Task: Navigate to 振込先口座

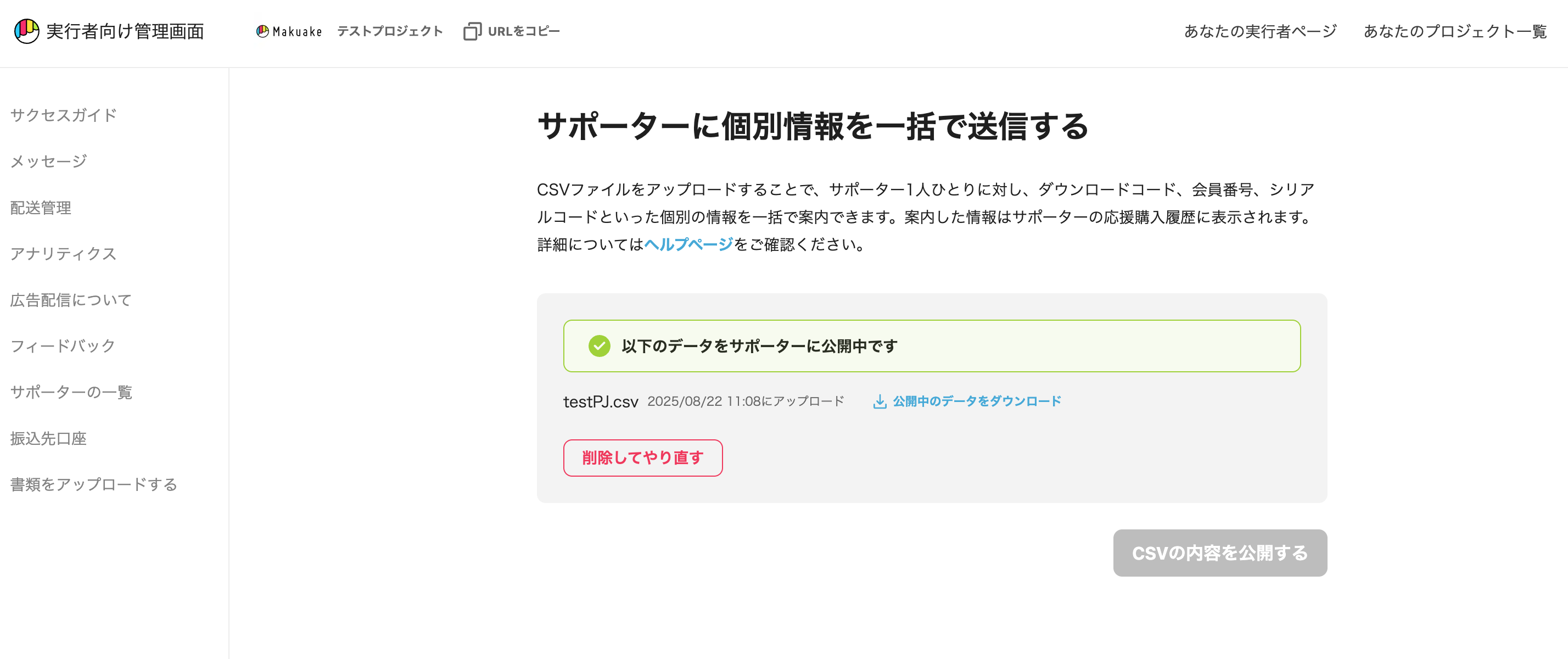Action: (48, 439)
